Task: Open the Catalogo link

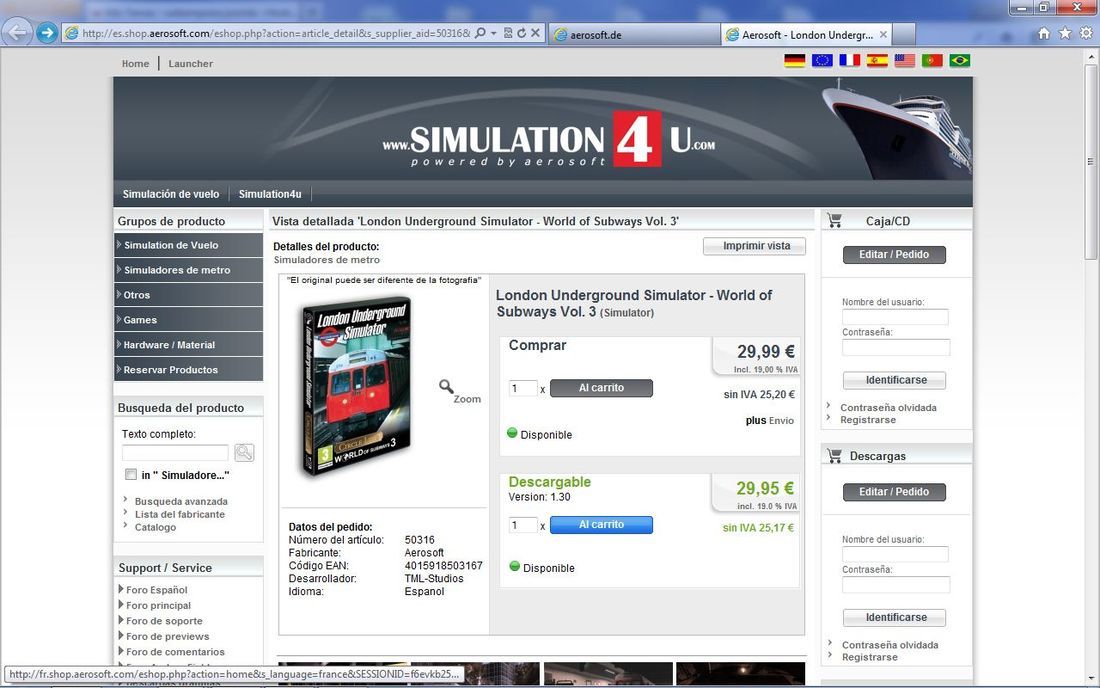Action: click(155, 527)
